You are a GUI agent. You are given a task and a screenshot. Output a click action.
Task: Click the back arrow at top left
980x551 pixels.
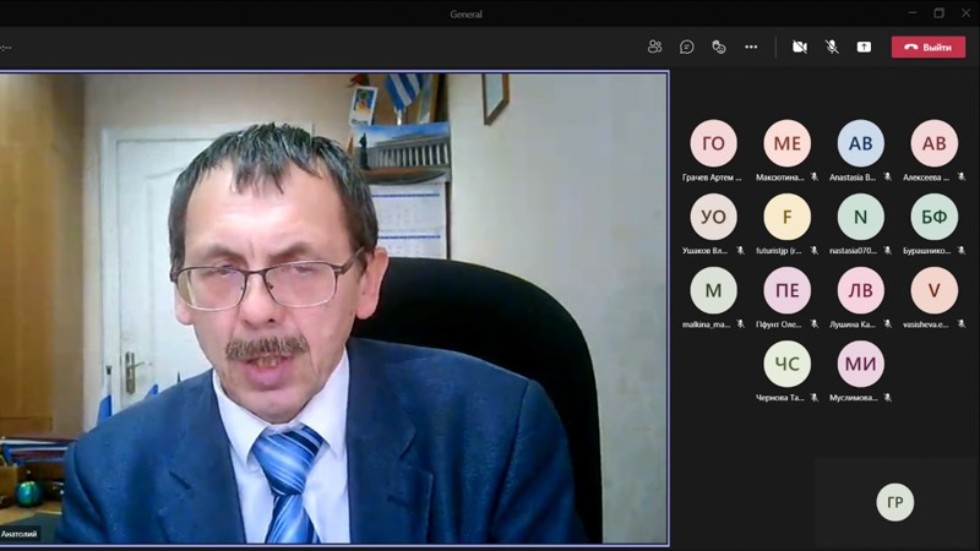[x=6, y=47]
